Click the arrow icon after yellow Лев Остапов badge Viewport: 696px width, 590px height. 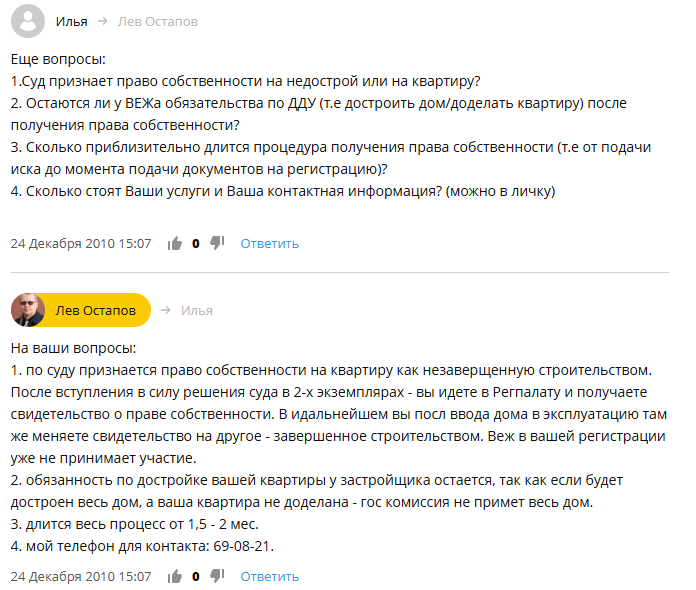[x=166, y=310]
